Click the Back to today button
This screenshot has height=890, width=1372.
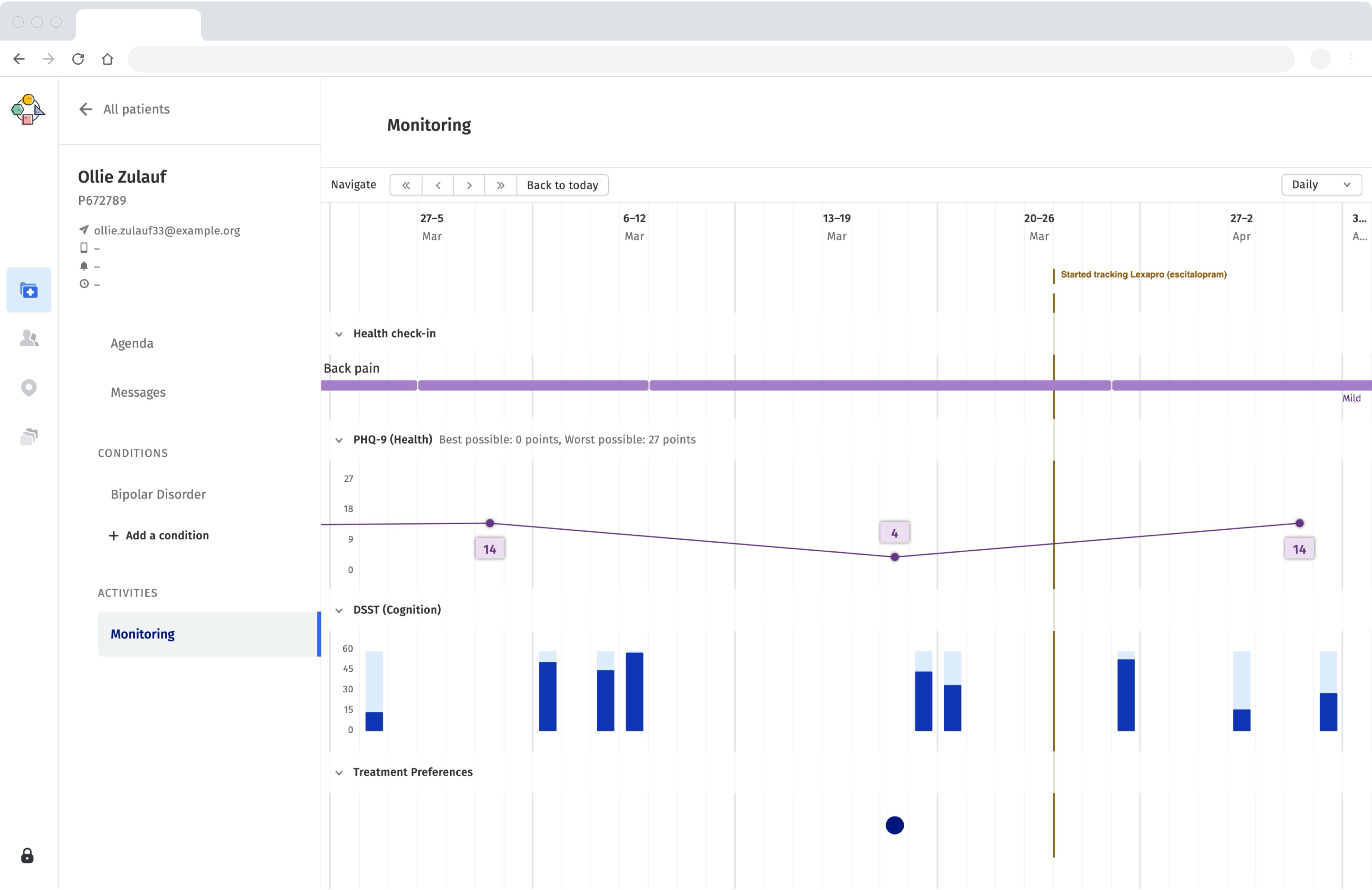[x=562, y=185]
